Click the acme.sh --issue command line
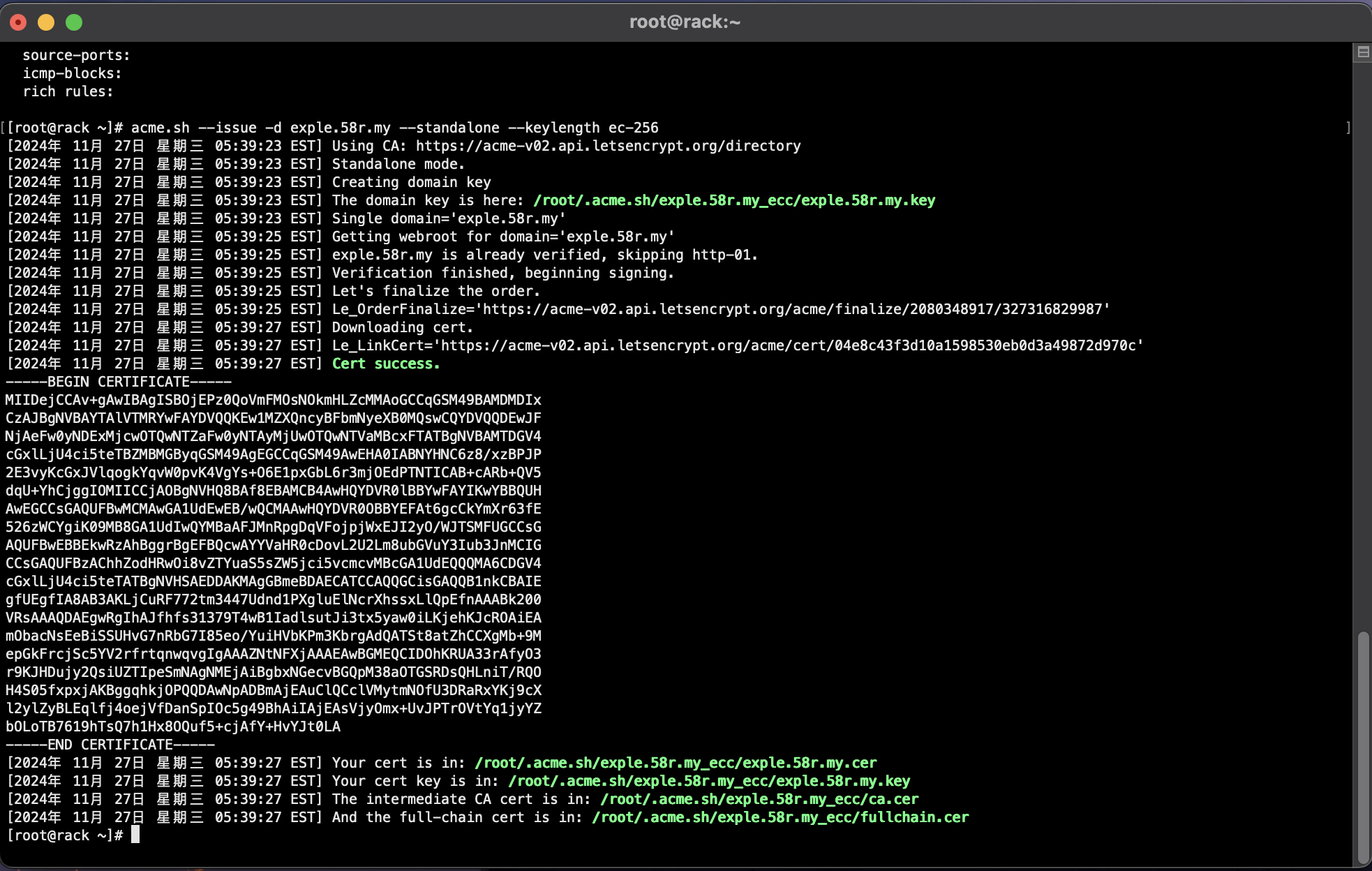The image size is (1372, 871). tap(395, 128)
